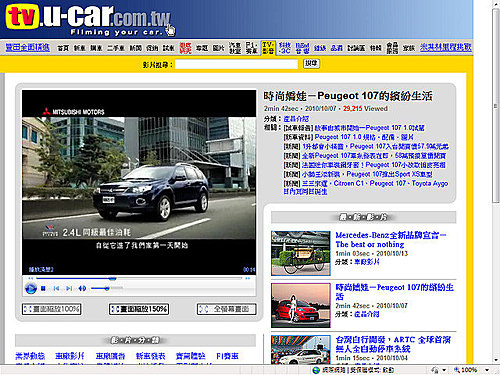
Task: Open related Peugeot 107 1.0 specs and pictures link
Action: [364, 137]
